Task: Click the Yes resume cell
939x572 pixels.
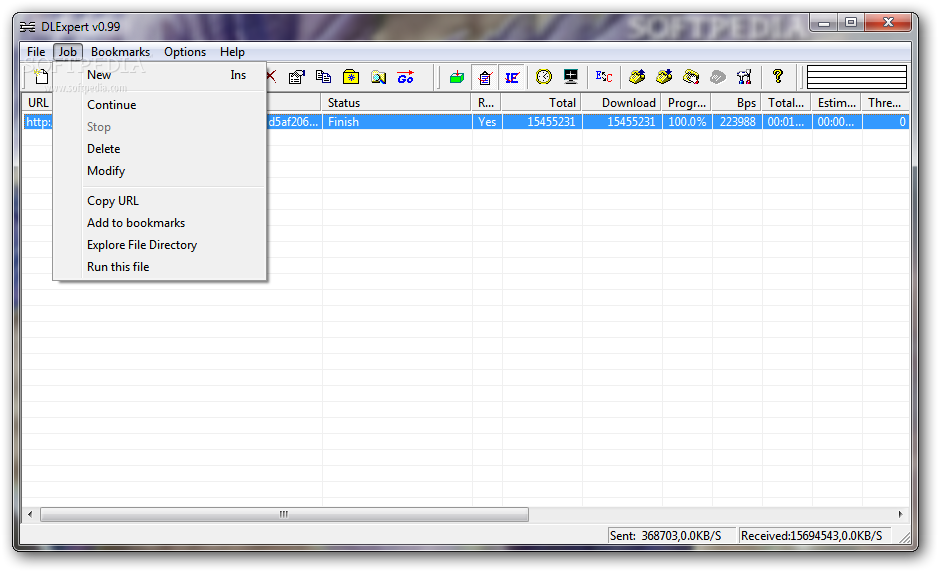Action: [487, 122]
